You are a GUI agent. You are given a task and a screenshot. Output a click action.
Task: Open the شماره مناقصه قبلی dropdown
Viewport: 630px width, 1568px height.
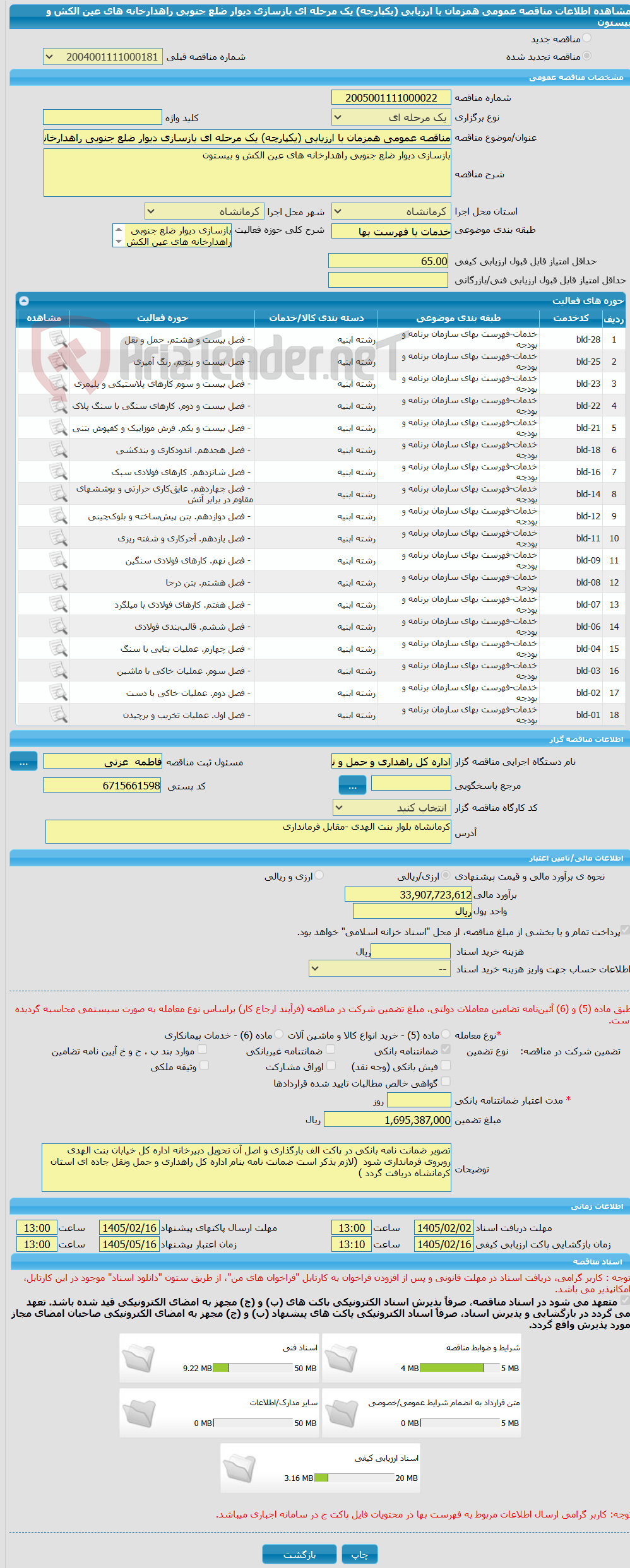(102, 57)
